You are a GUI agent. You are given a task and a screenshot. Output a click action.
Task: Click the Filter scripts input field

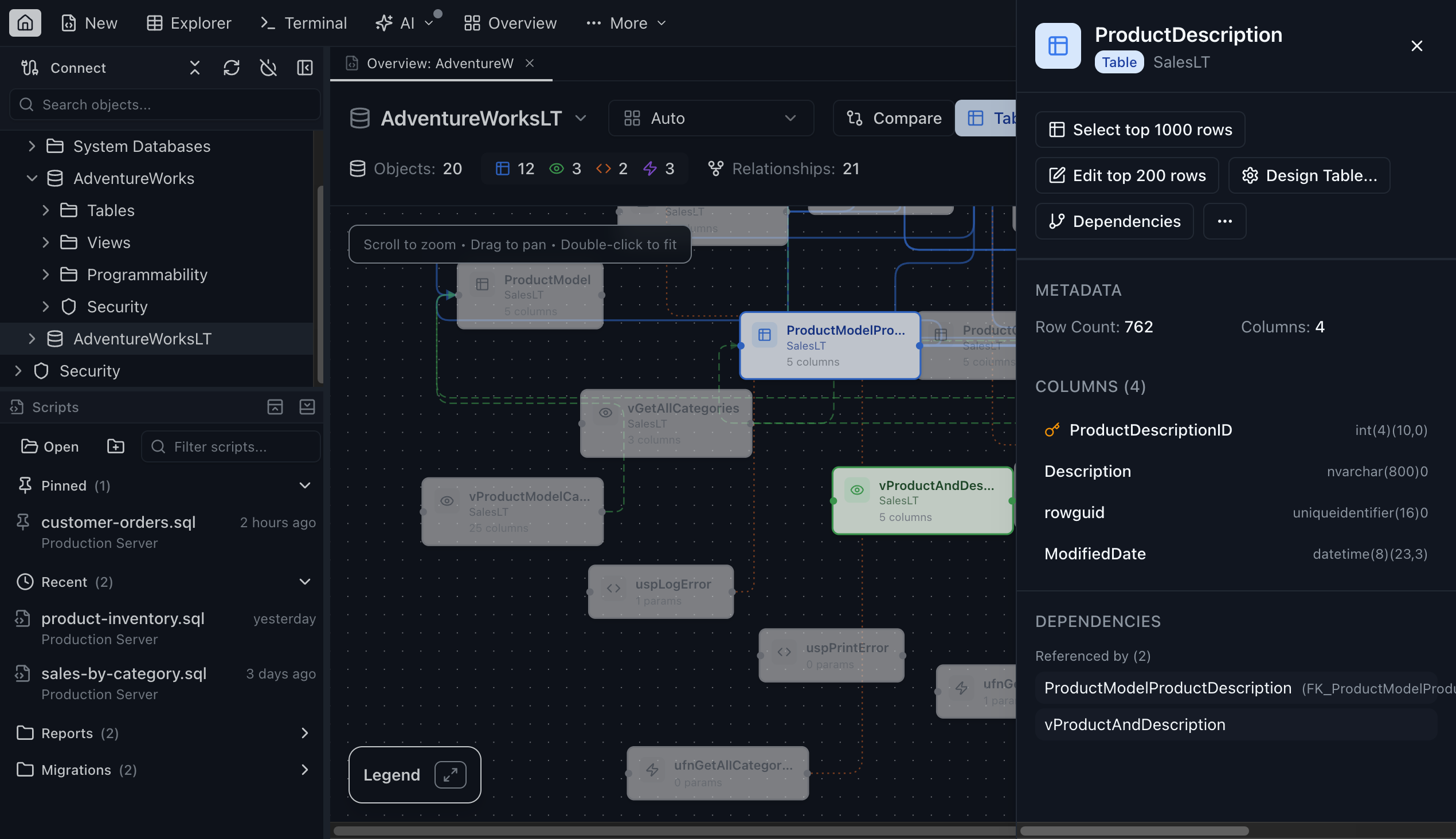click(230, 446)
